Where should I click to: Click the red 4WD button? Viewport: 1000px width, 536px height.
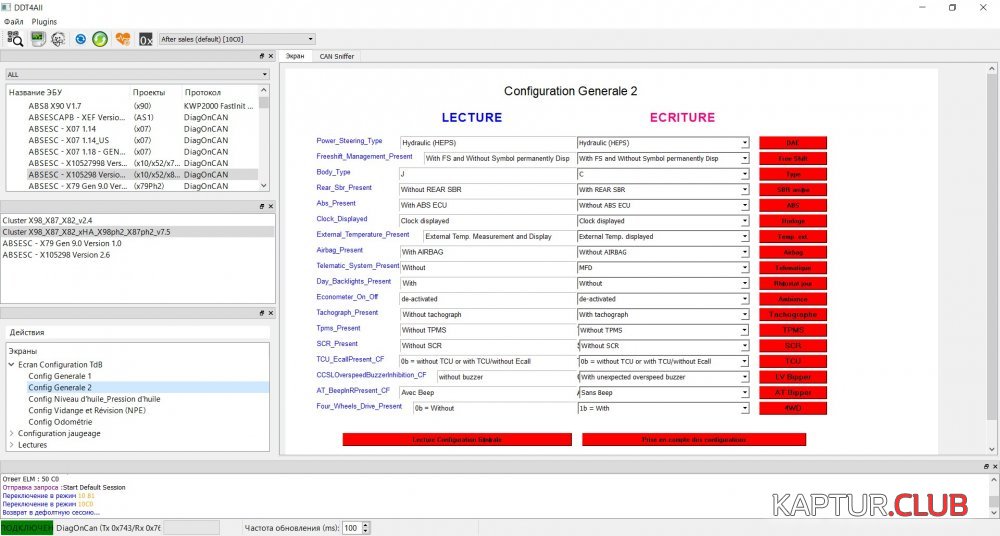coord(793,408)
